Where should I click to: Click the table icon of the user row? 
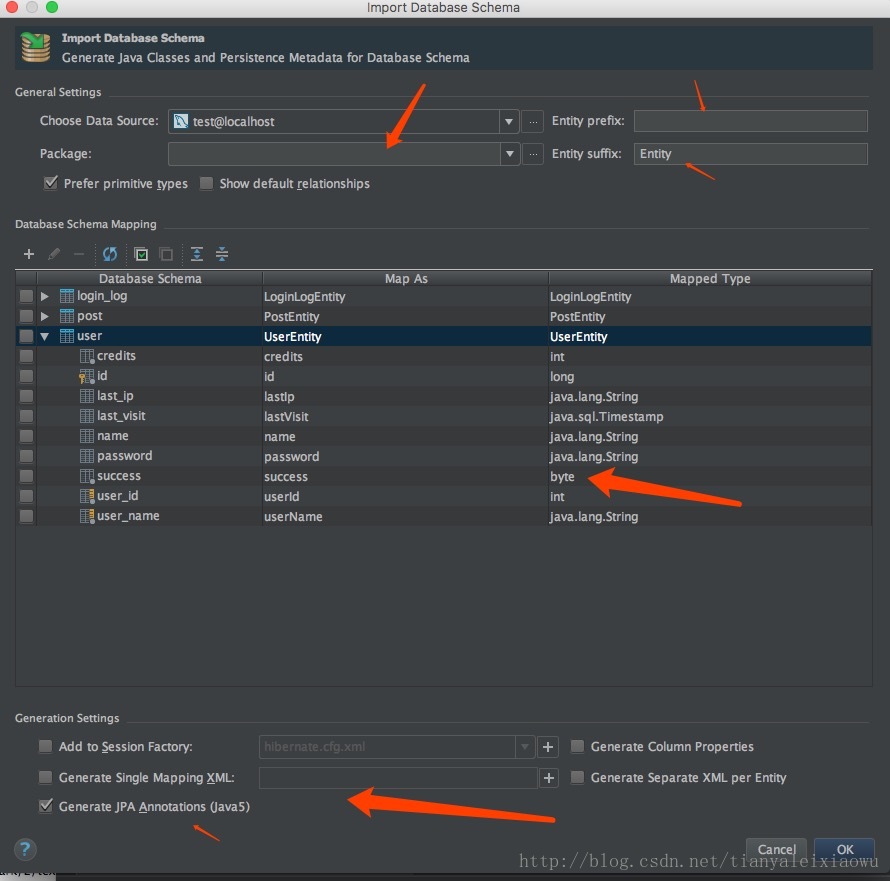coord(67,336)
